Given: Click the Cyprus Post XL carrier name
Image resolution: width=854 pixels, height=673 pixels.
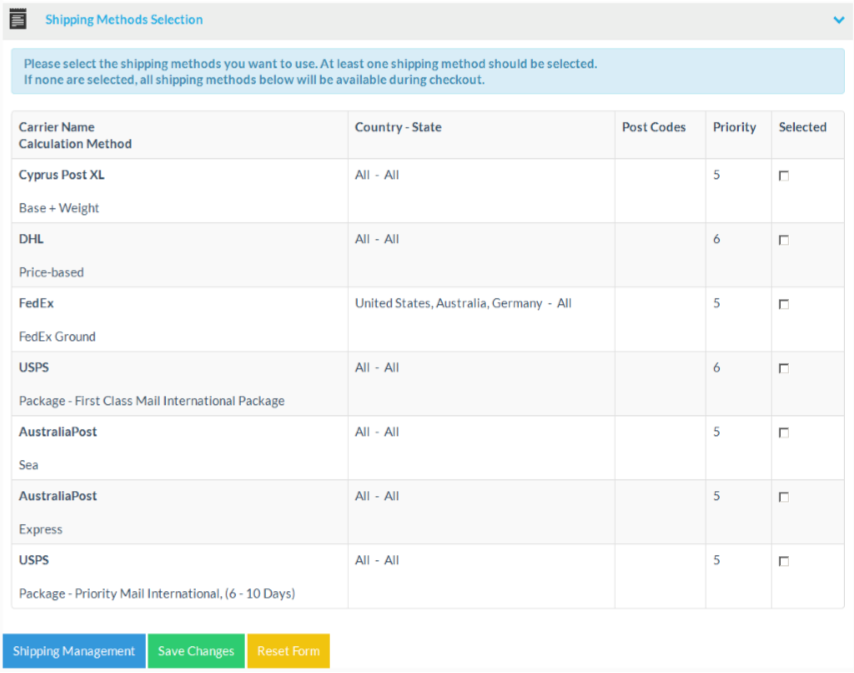Looking at the screenshot, I should point(62,175).
